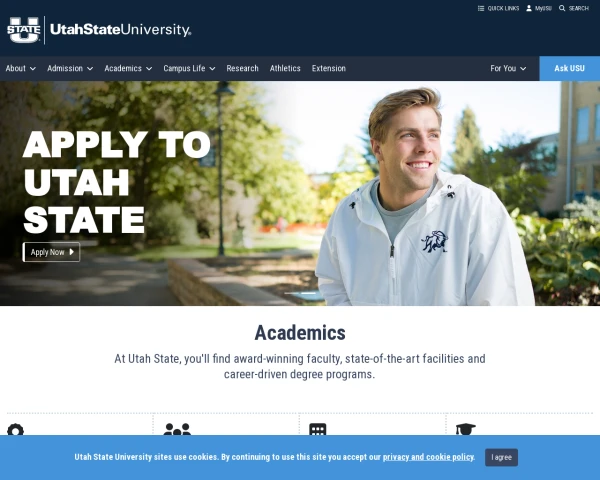Open the For You dropdown

[508, 68]
